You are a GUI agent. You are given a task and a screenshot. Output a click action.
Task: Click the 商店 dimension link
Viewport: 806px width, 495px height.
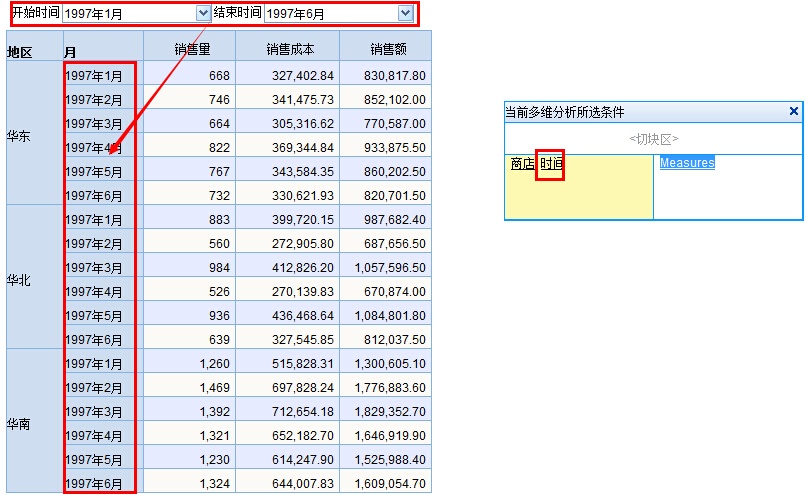click(523, 164)
